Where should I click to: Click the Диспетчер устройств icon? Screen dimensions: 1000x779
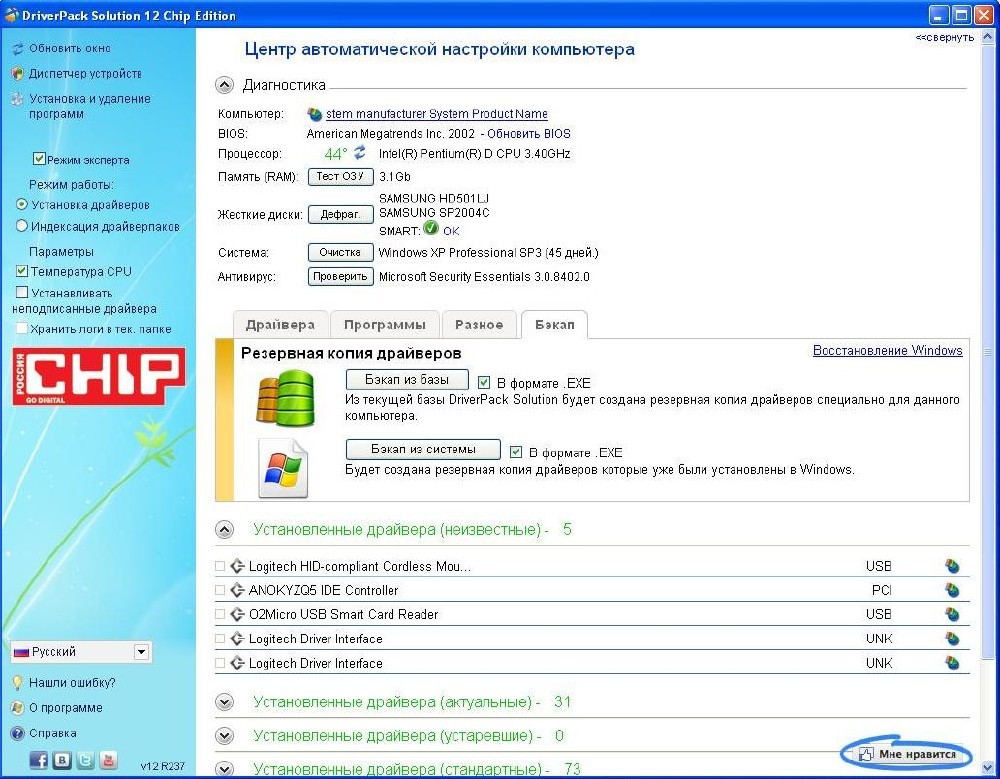(x=18, y=74)
